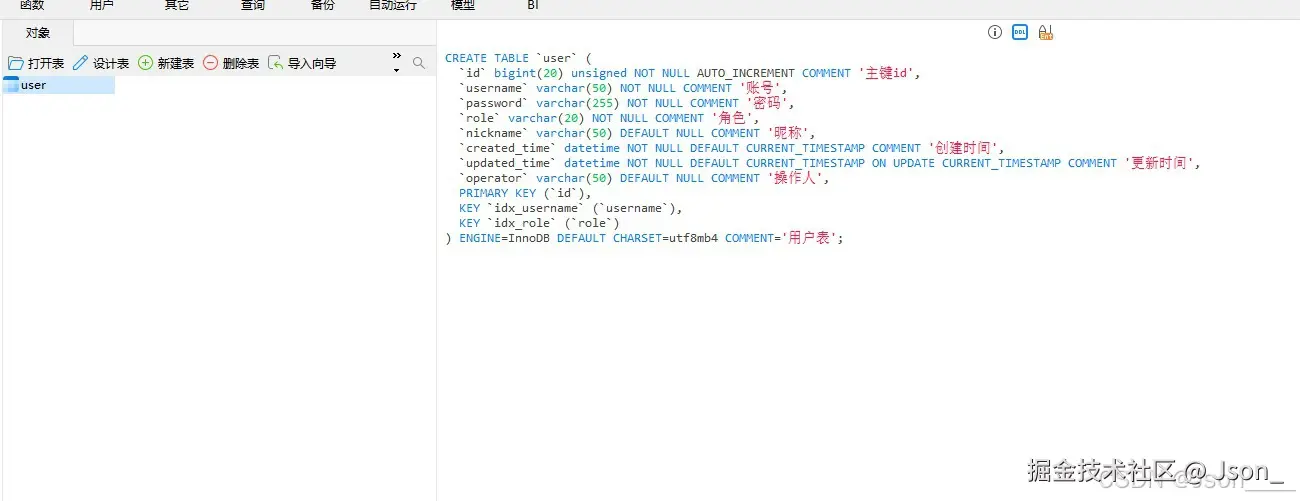Click the `id` bigint(20) column definition line

689,73
